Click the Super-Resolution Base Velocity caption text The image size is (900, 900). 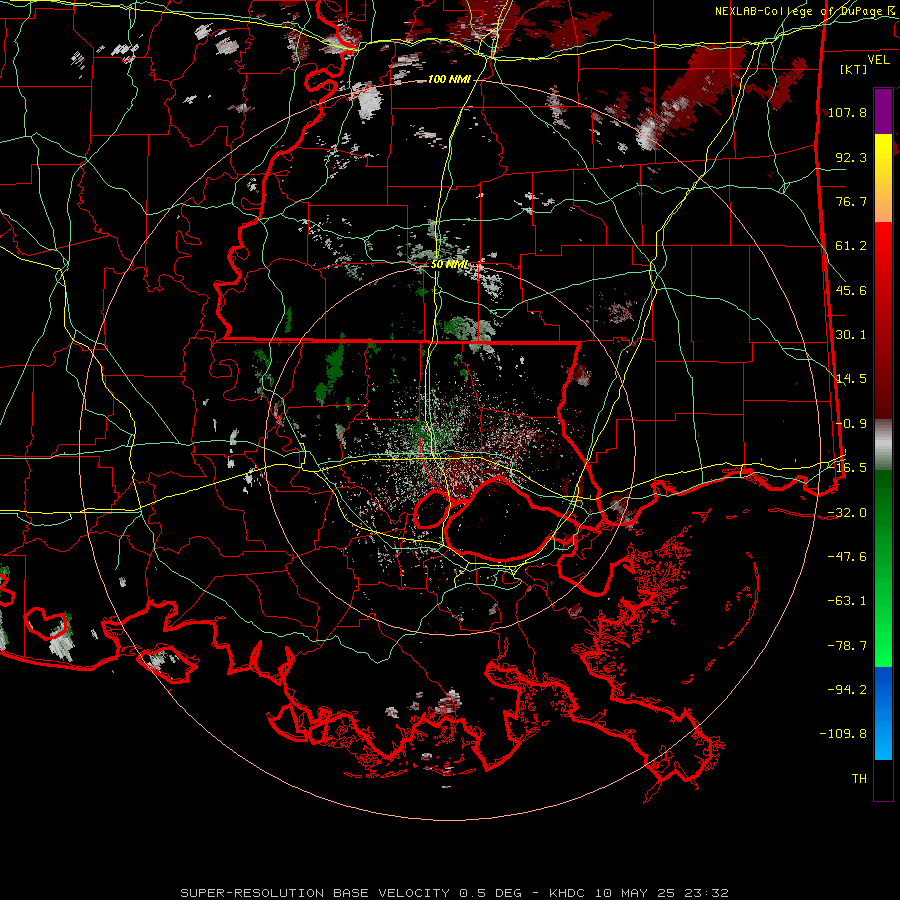click(454, 893)
